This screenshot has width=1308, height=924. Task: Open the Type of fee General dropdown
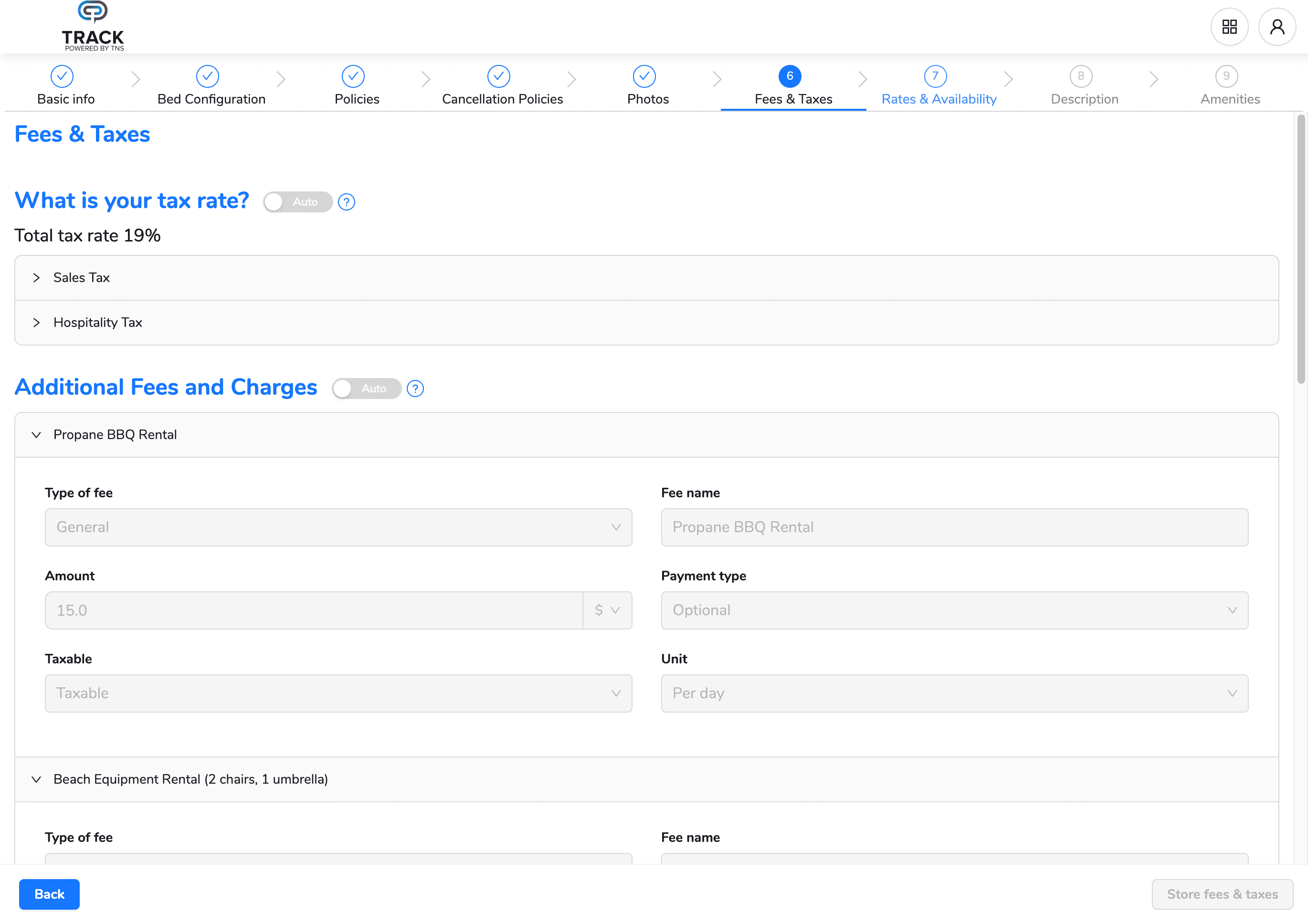point(338,527)
